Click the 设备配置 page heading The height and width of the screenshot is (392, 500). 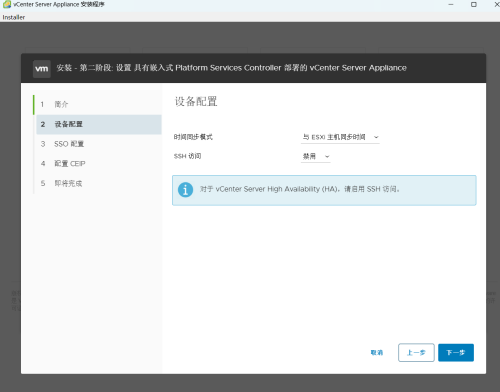(x=196, y=101)
